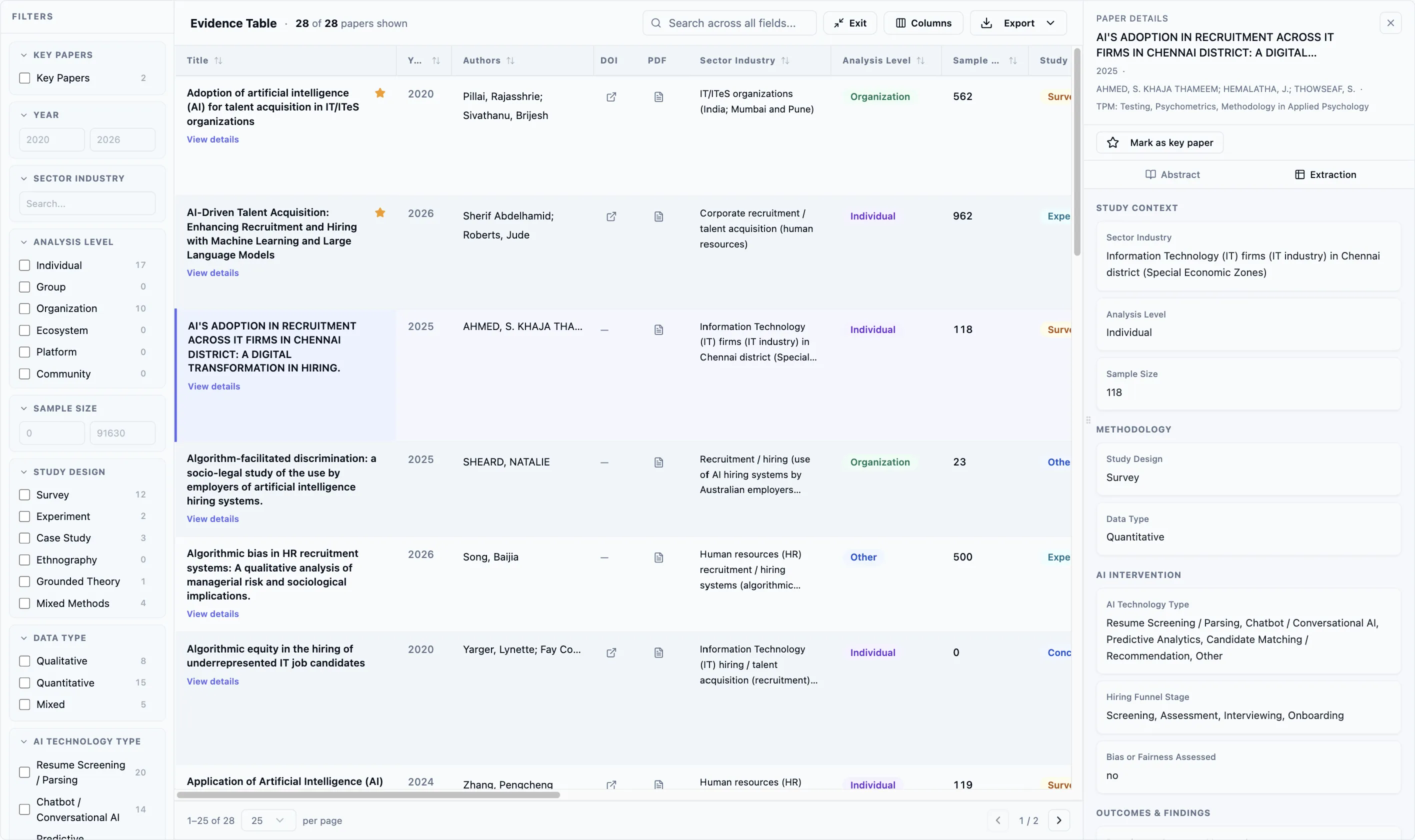Exit the expanded evidence table view

849,23
